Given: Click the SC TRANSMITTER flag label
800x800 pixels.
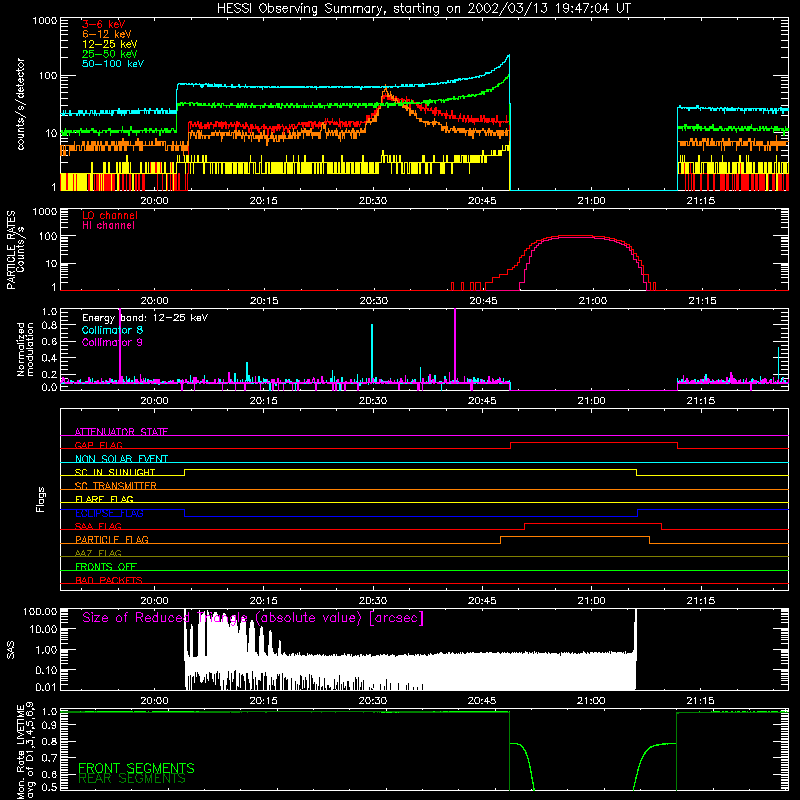Looking at the screenshot, I should pos(116,486).
